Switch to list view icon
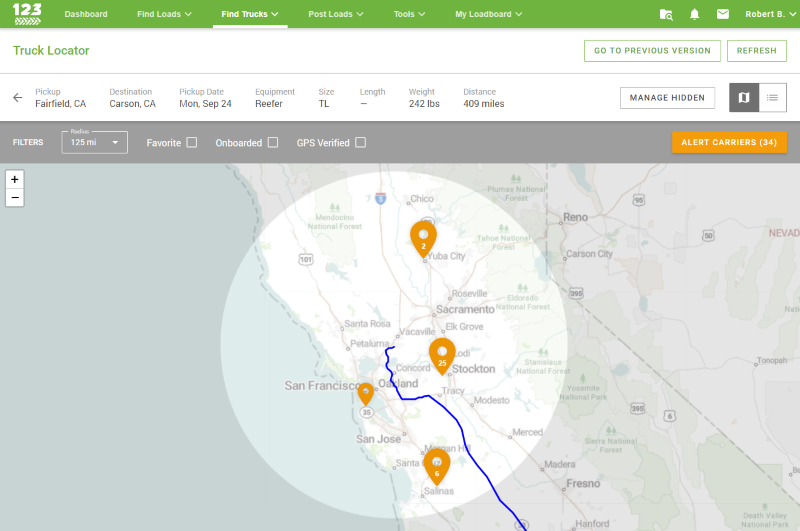The height and width of the screenshot is (531, 800). [x=772, y=97]
